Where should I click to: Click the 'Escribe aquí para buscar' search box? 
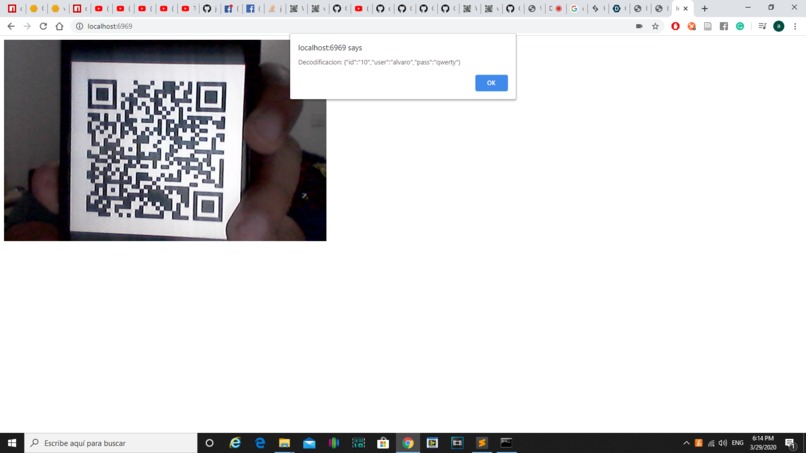111,443
